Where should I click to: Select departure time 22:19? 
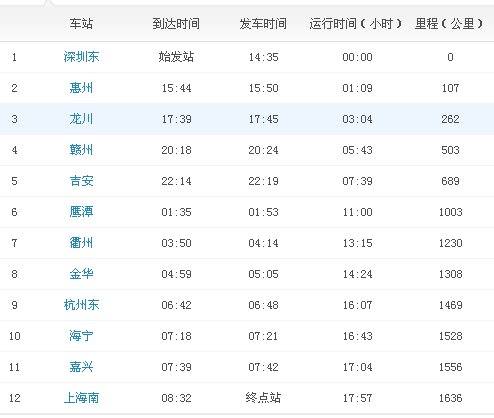pyautogui.click(x=263, y=181)
